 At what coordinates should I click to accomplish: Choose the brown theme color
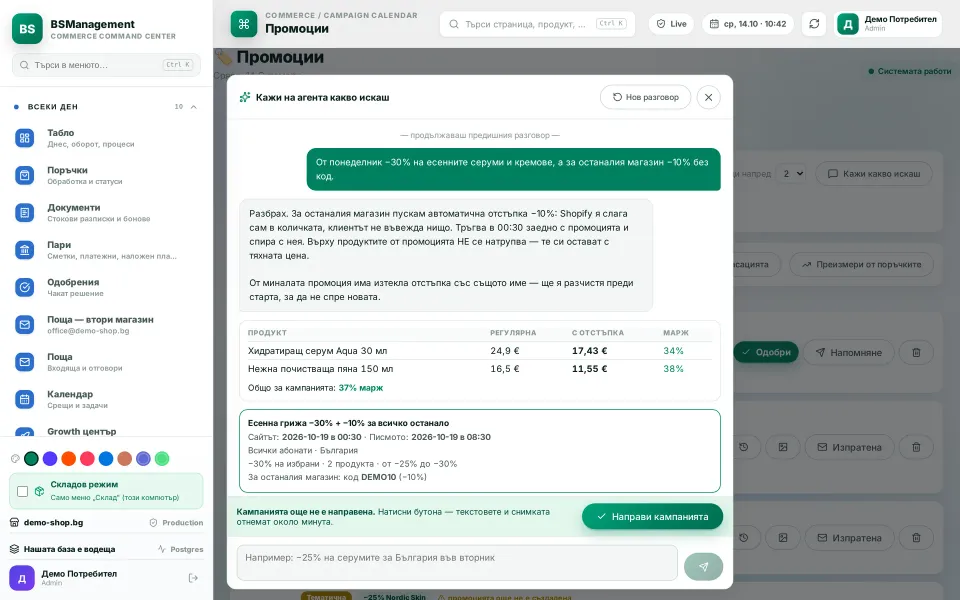pos(125,459)
